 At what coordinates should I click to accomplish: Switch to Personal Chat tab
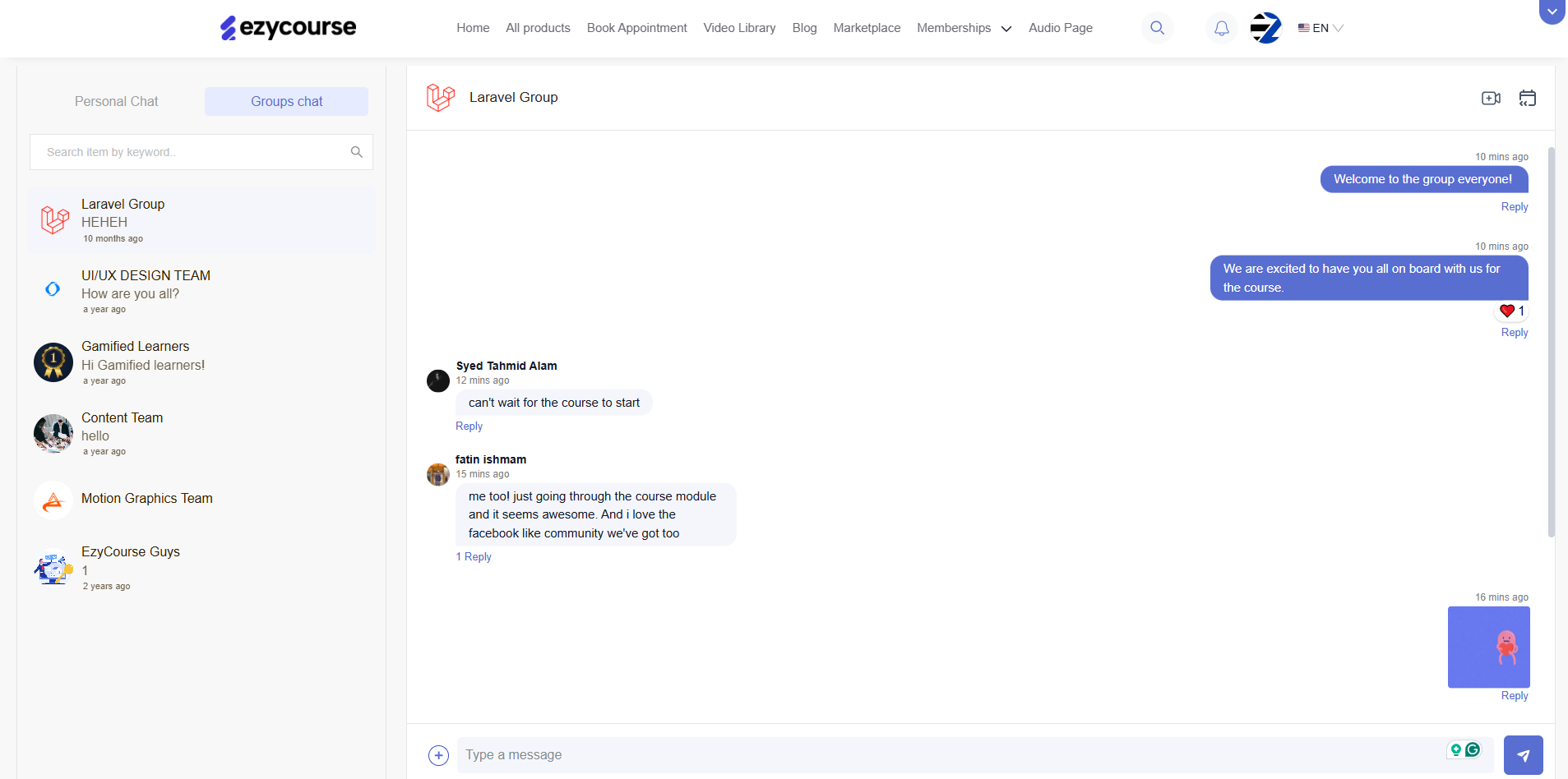tap(116, 102)
